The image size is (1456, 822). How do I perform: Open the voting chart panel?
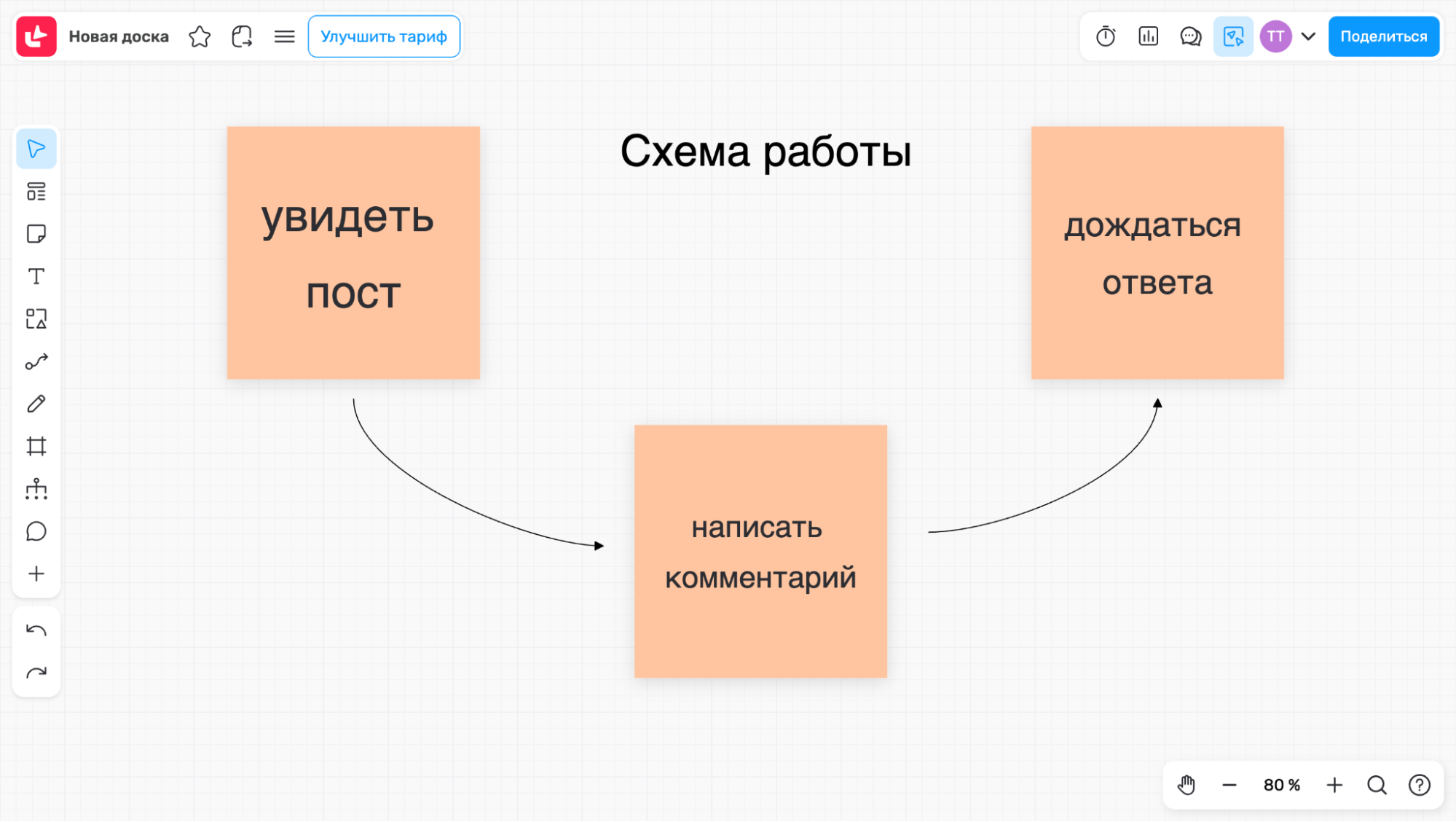[x=1148, y=36]
